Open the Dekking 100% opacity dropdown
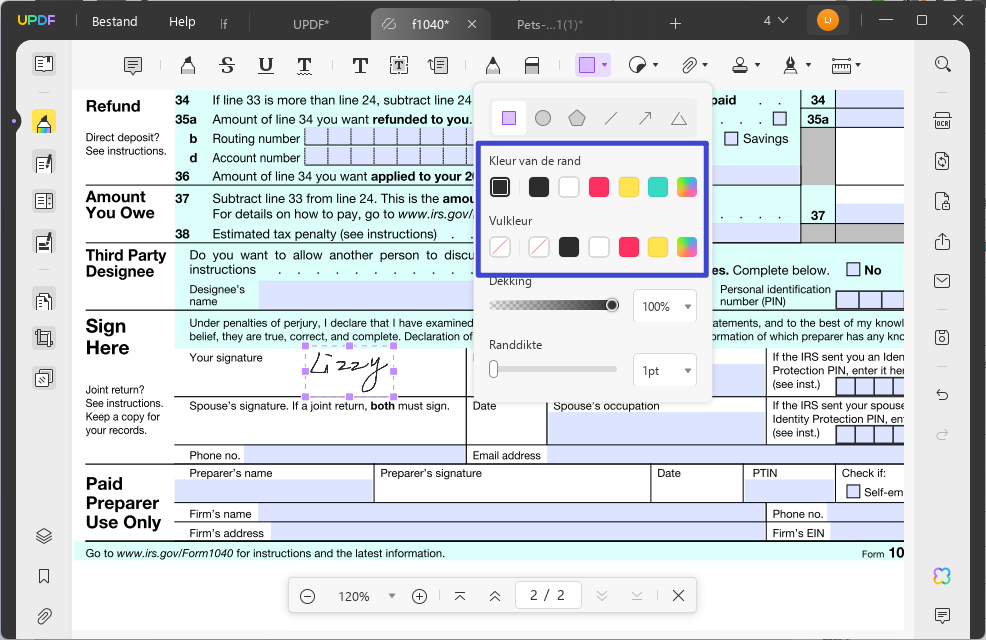This screenshot has width=986, height=640. 665,306
